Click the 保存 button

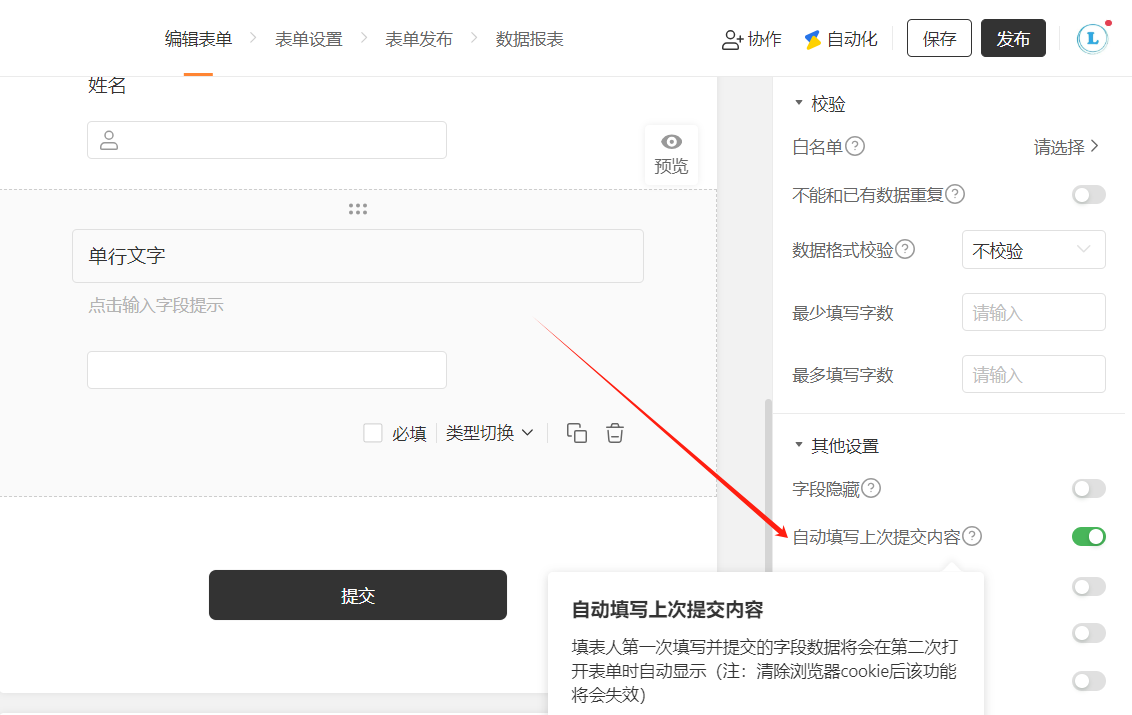(939, 38)
